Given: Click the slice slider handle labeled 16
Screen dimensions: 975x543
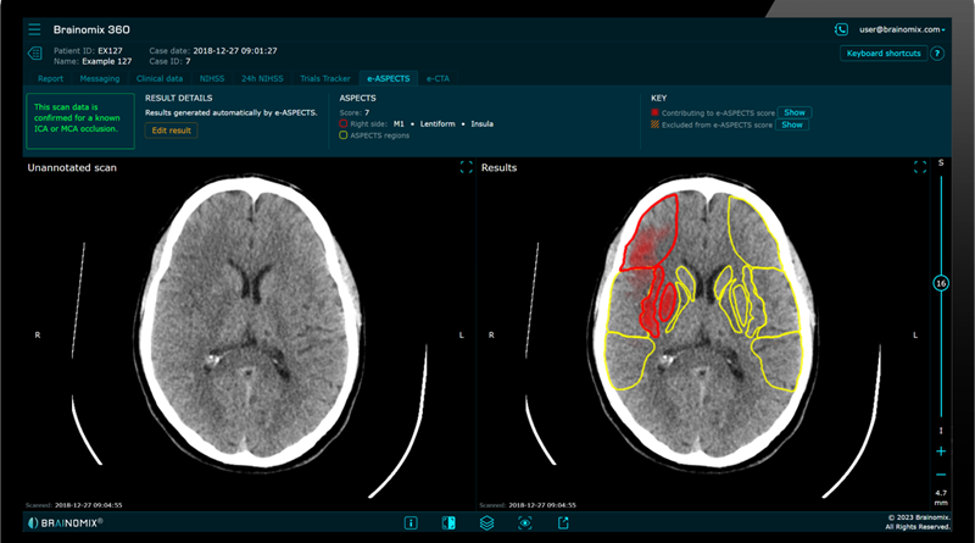Looking at the screenshot, I should (941, 284).
